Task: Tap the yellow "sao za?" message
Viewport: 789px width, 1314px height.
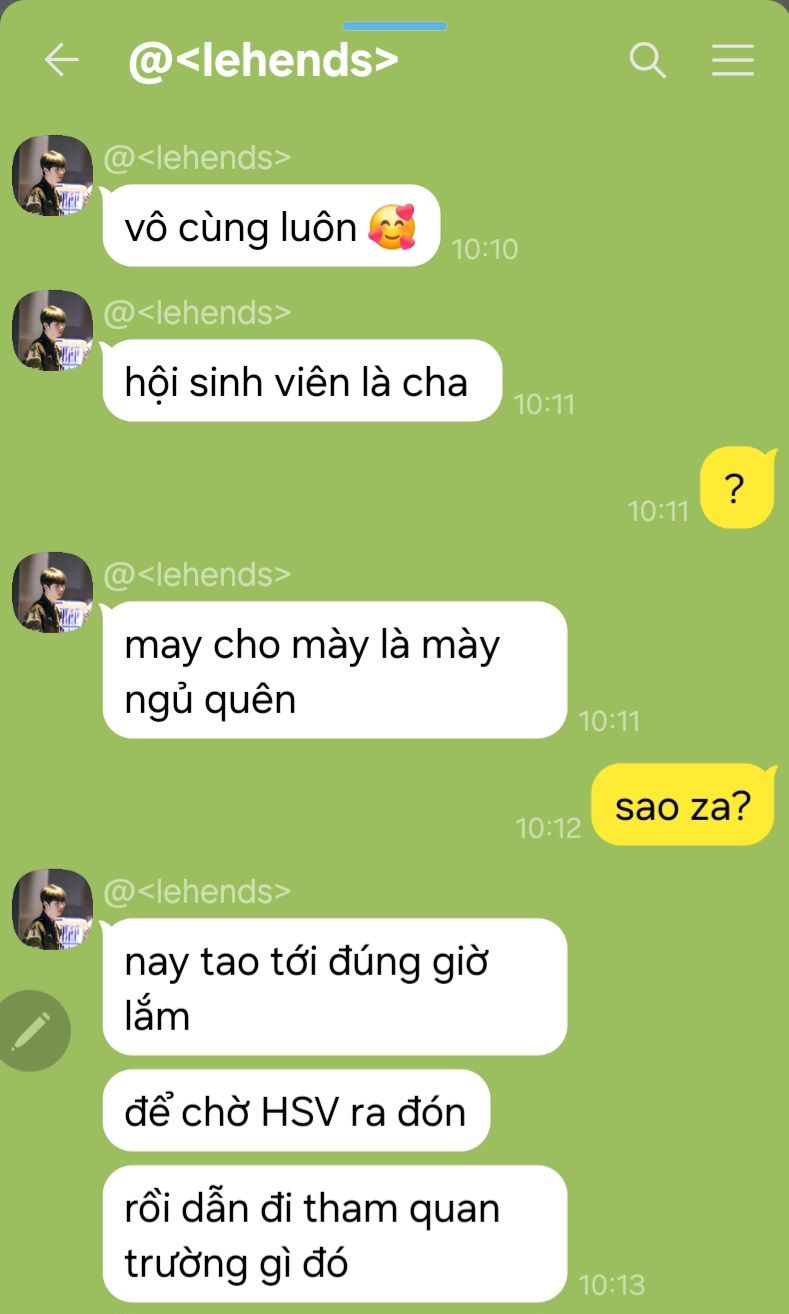Action: (x=683, y=805)
